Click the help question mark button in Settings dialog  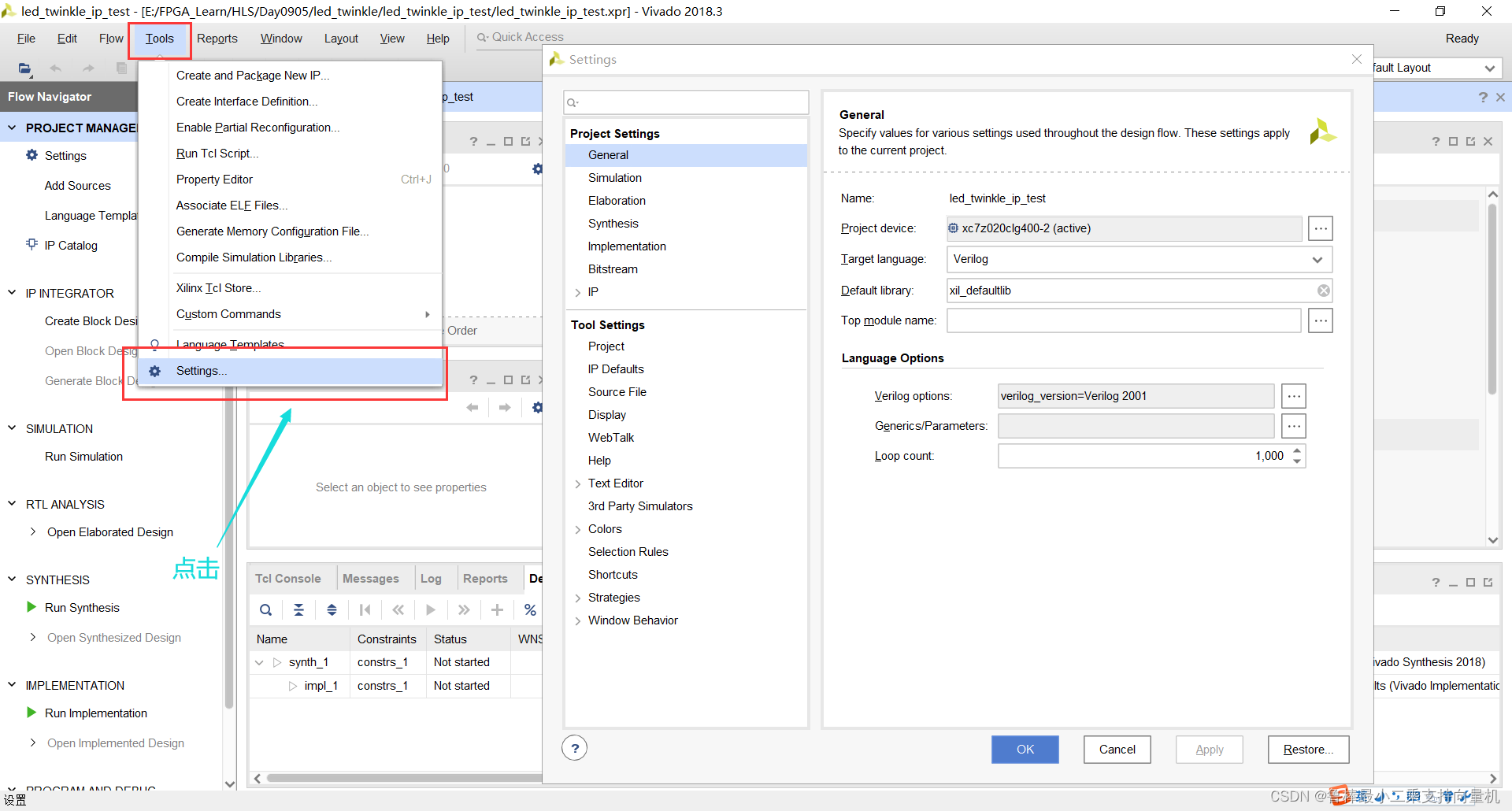tap(575, 748)
